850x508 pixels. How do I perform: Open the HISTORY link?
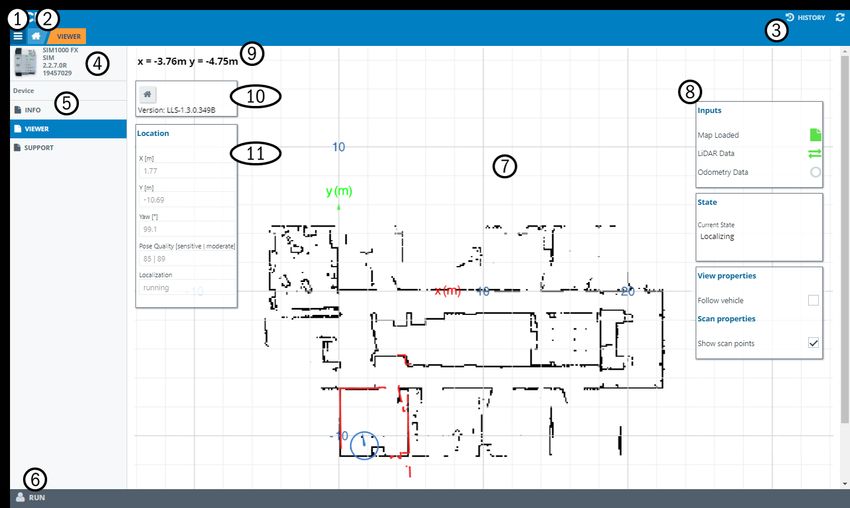[x=806, y=17]
